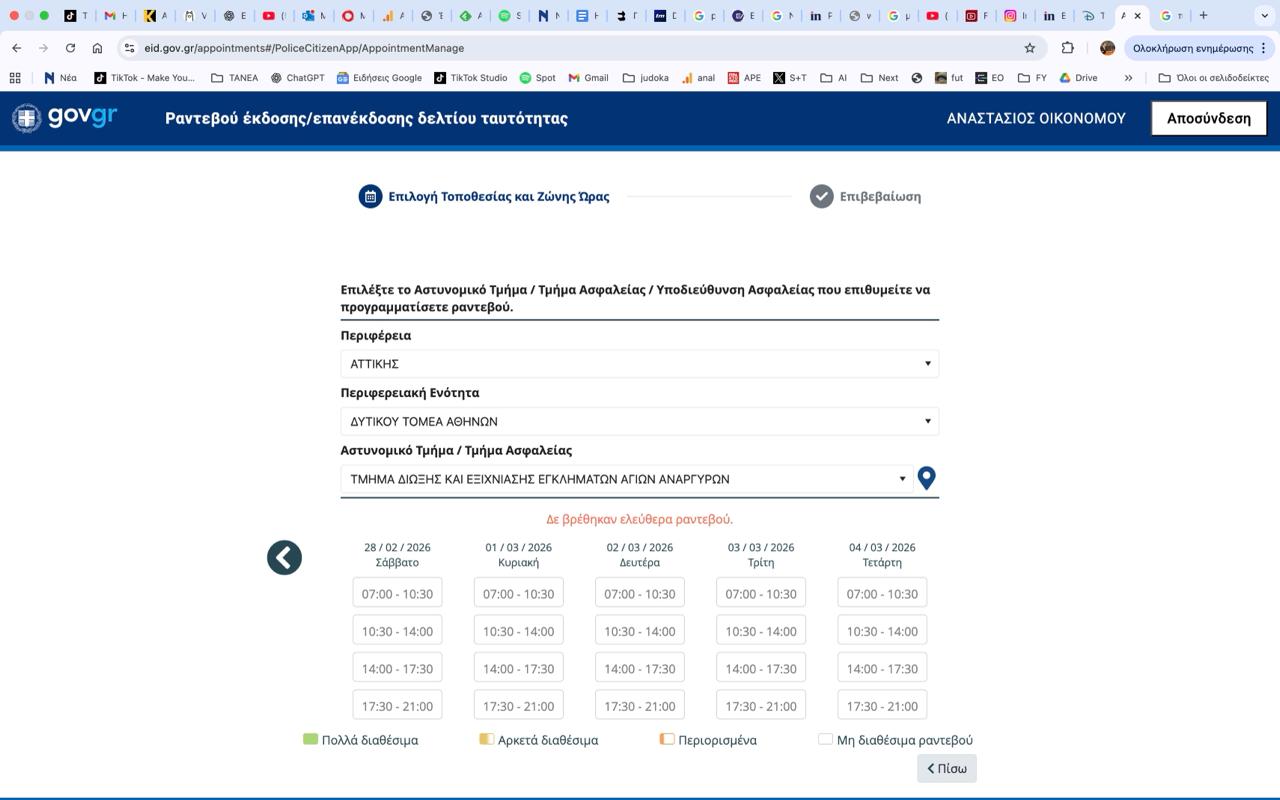Click the gov.gr logo
This screenshot has height=800, width=1280.
coord(65,118)
